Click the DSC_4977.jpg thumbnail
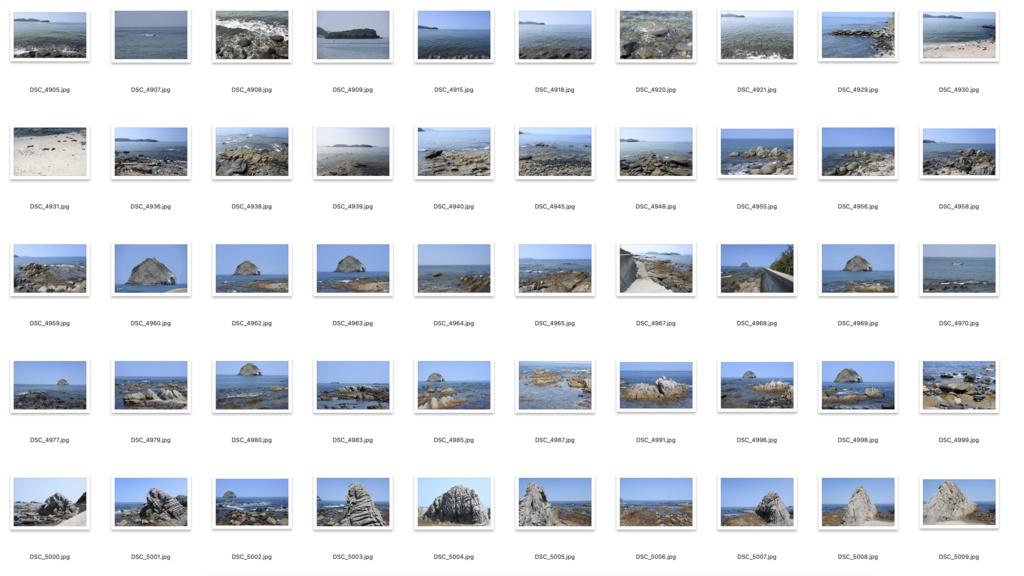Viewport: 1024px width, 576px height. tap(48, 384)
